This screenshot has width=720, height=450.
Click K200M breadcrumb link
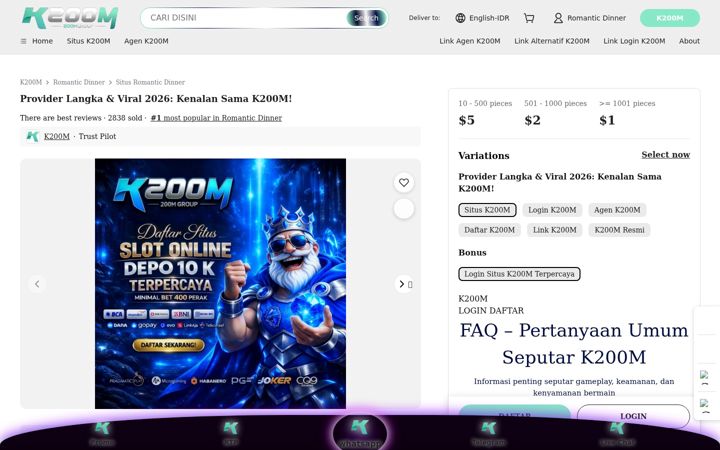click(31, 82)
